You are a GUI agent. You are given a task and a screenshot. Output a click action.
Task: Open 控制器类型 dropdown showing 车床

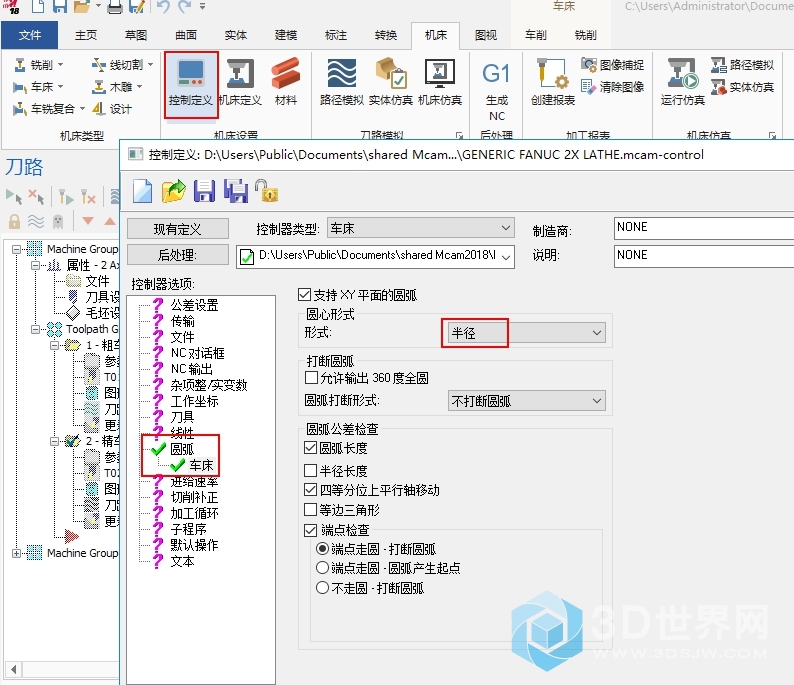tap(421, 228)
